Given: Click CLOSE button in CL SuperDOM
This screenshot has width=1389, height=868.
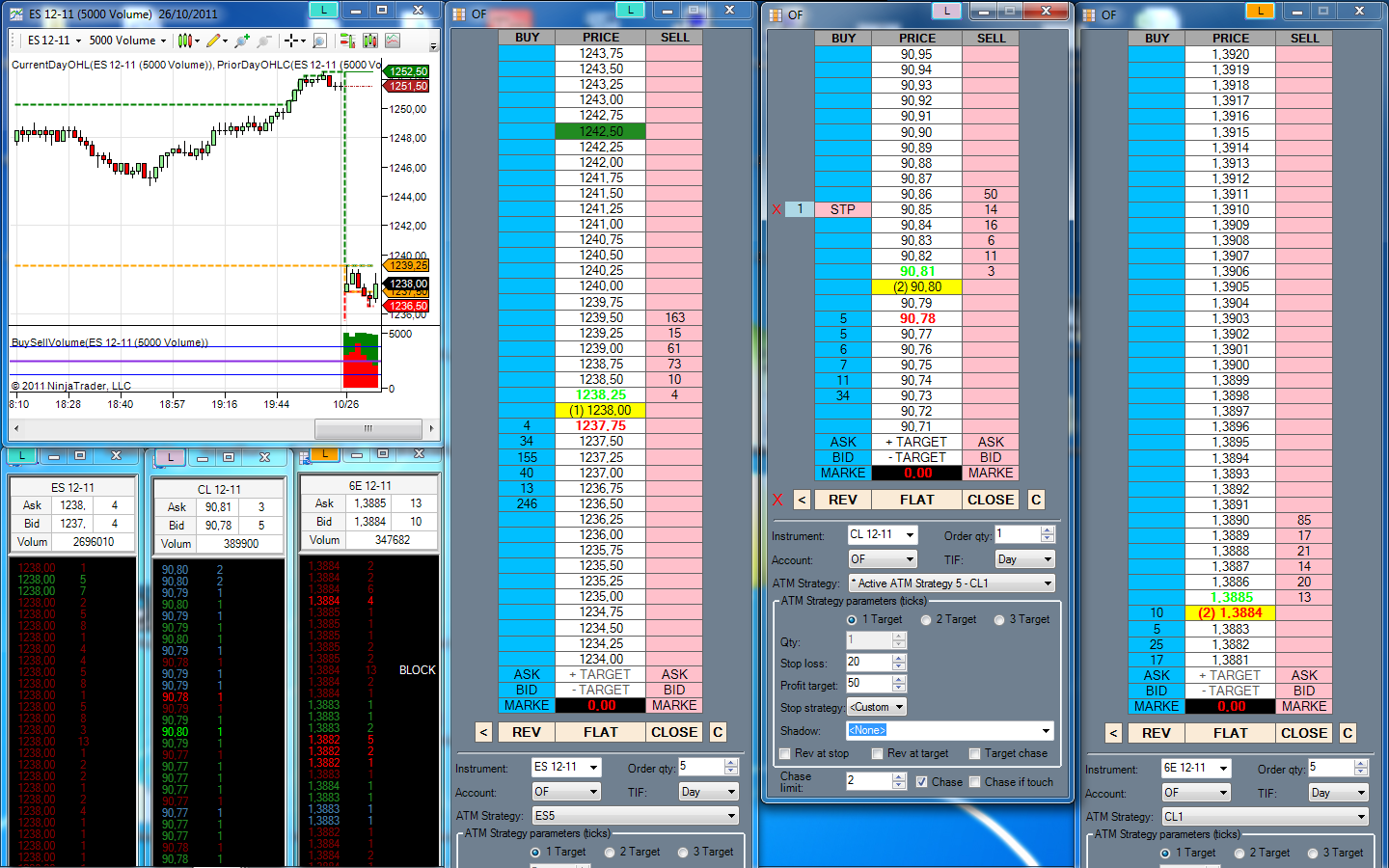Looking at the screenshot, I should click(991, 500).
